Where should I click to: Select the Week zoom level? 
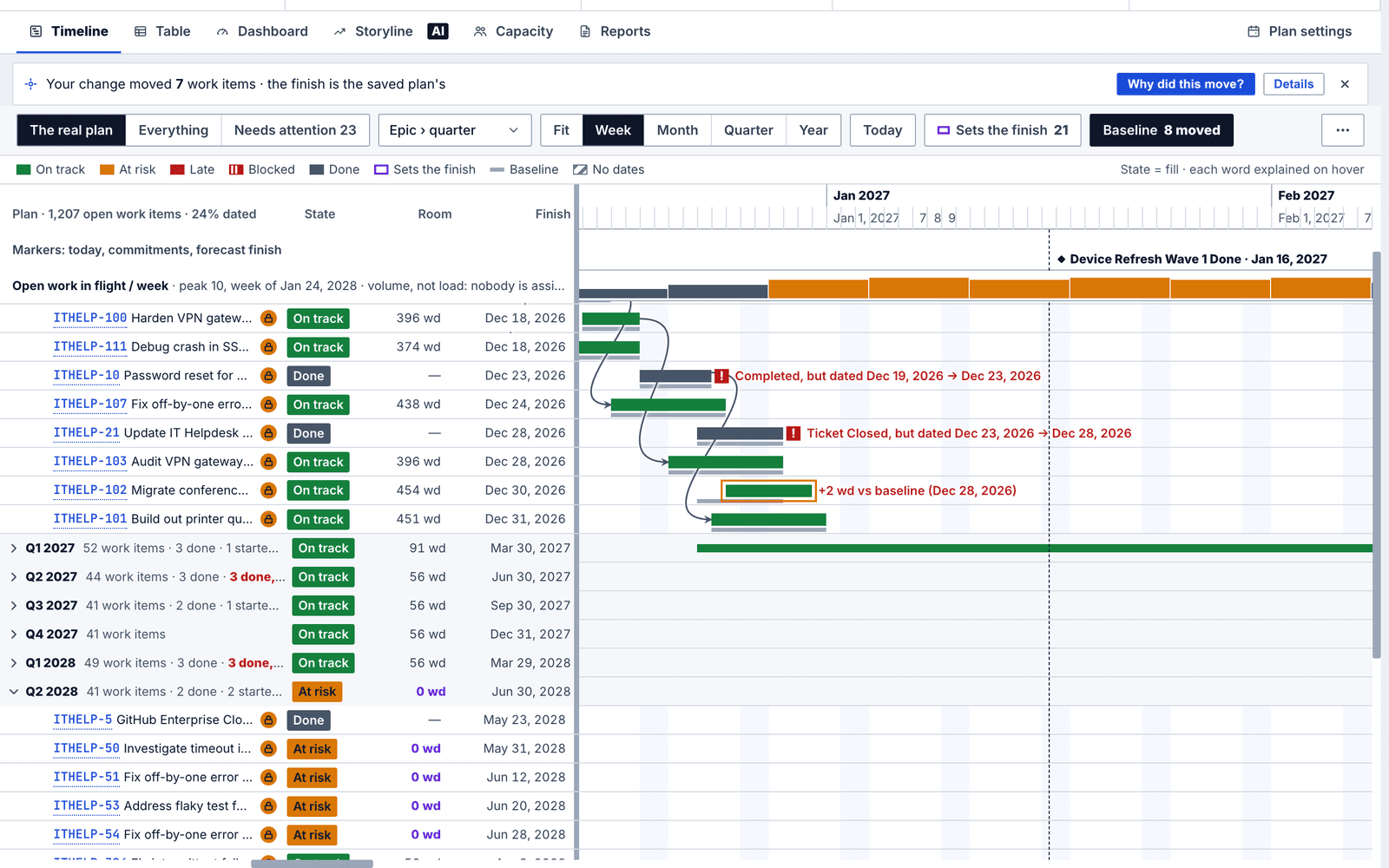click(613, 130)
